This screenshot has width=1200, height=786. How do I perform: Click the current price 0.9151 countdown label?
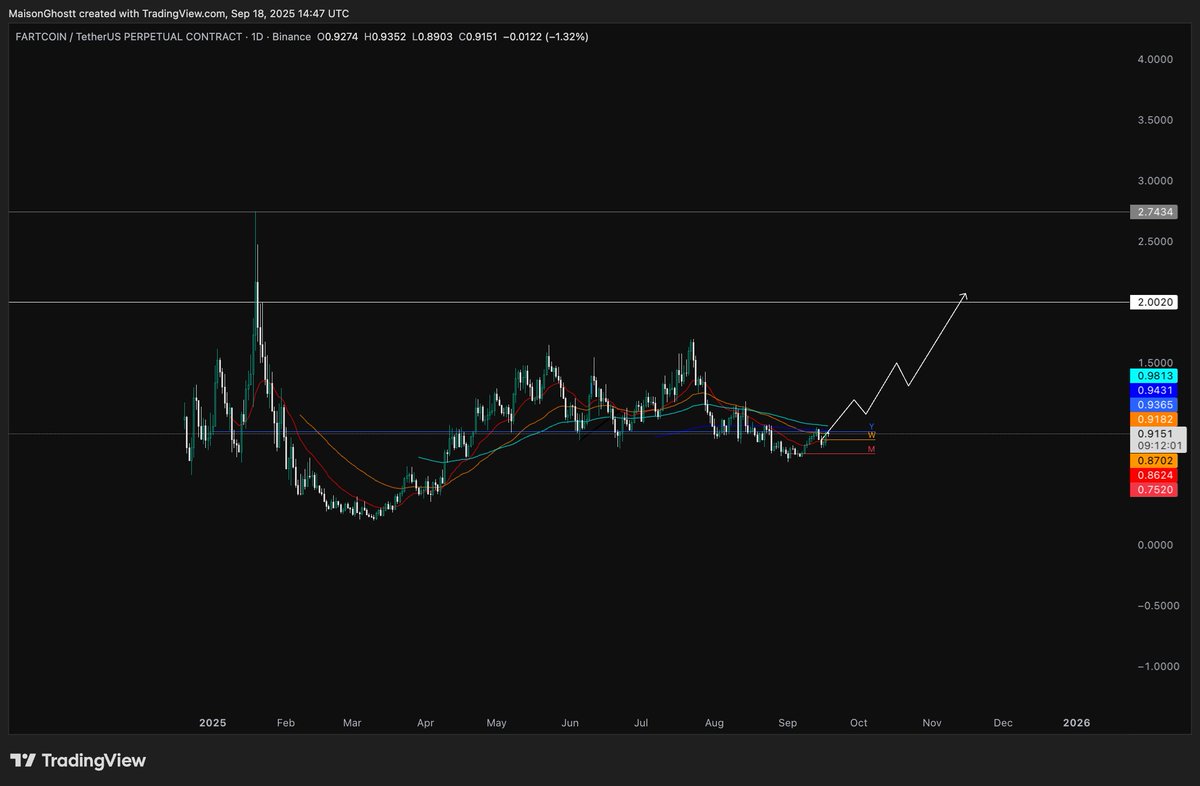click(x=1155, y=440)
